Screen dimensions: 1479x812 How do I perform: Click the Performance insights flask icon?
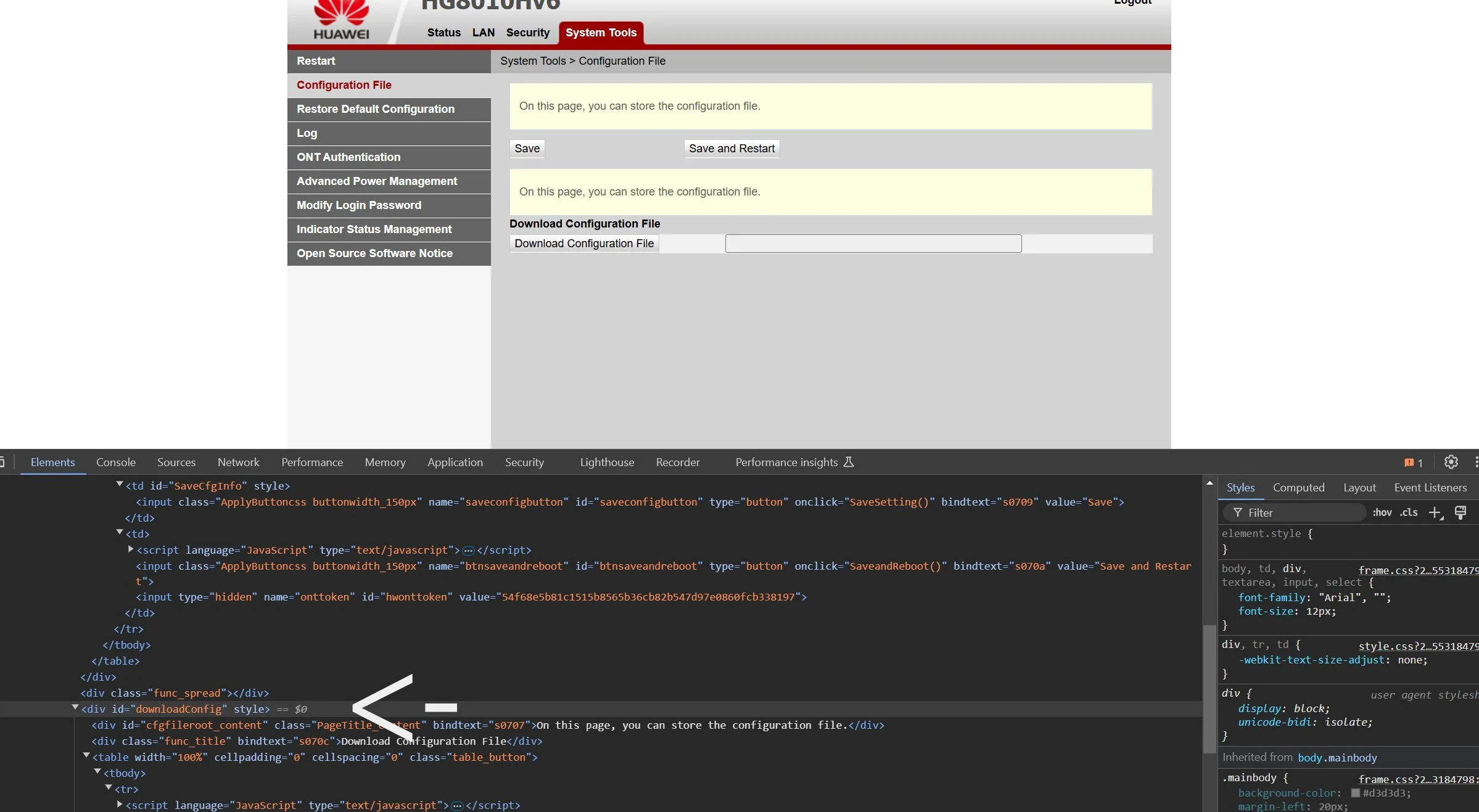point(849,462)
